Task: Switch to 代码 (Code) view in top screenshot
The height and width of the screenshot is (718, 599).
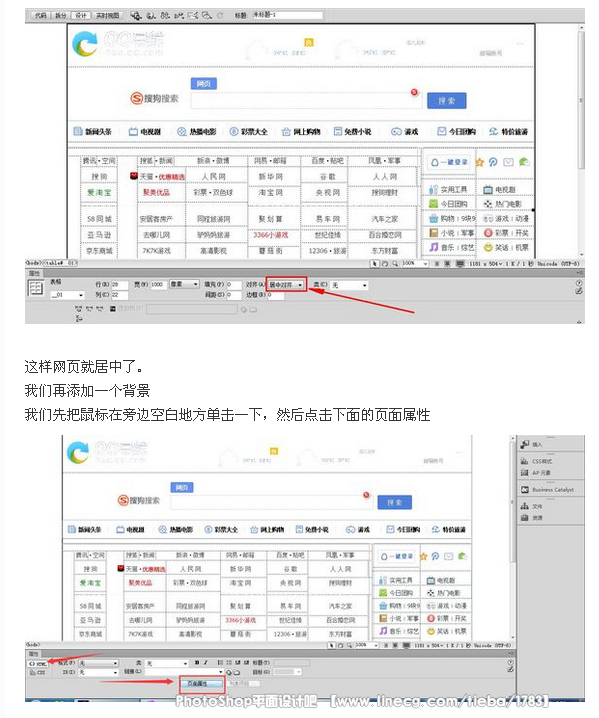Action: point(40,16)
